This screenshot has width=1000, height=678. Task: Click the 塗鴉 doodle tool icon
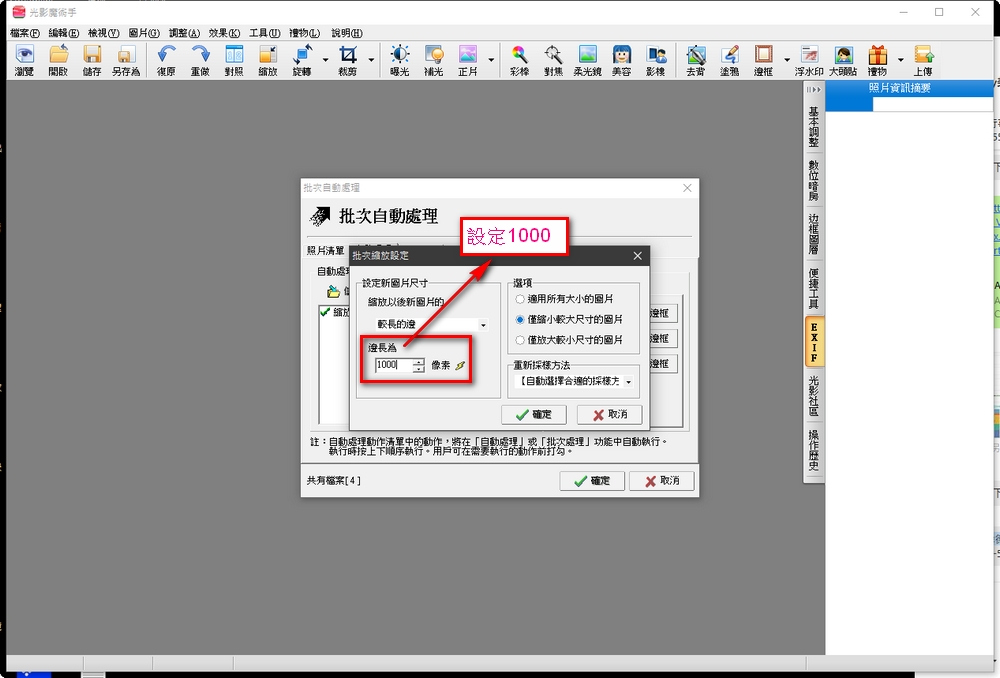pos(729,60)
